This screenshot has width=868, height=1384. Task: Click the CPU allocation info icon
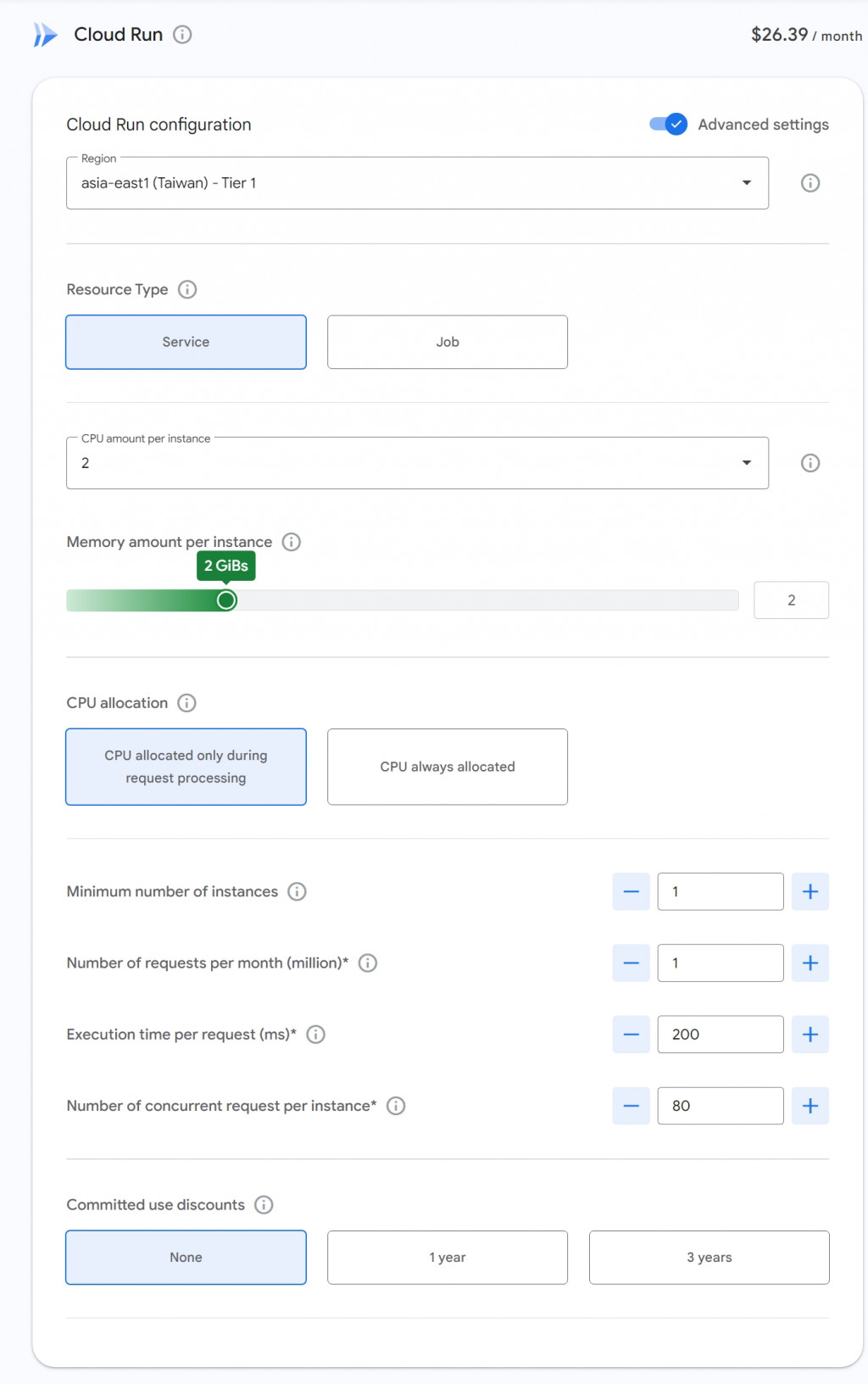coord(186,703)
